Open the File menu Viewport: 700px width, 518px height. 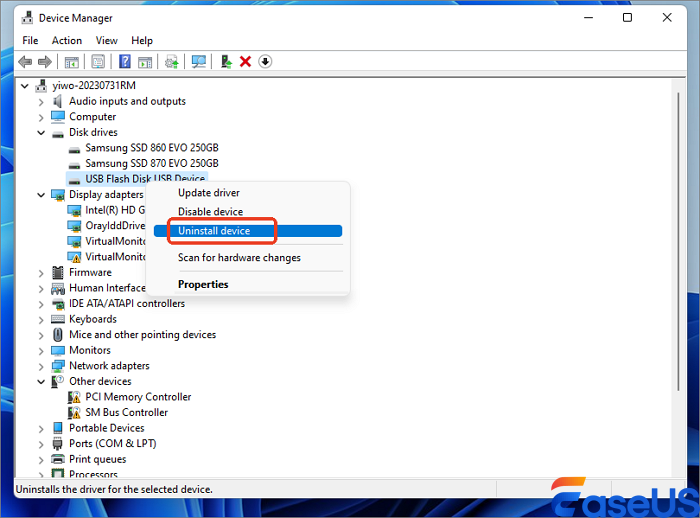pos(30,41)
